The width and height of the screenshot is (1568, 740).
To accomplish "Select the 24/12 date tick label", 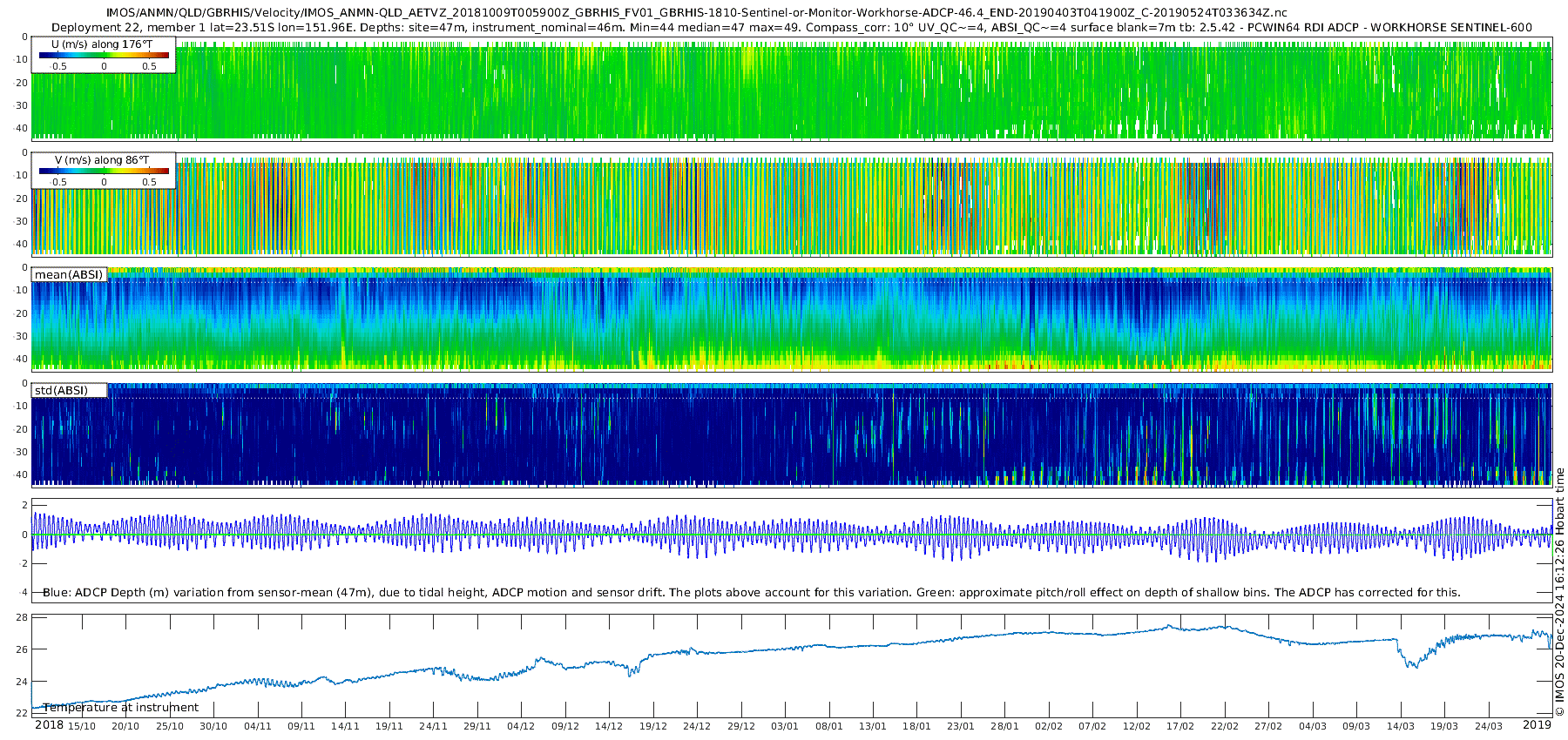I will click(697, 726).
